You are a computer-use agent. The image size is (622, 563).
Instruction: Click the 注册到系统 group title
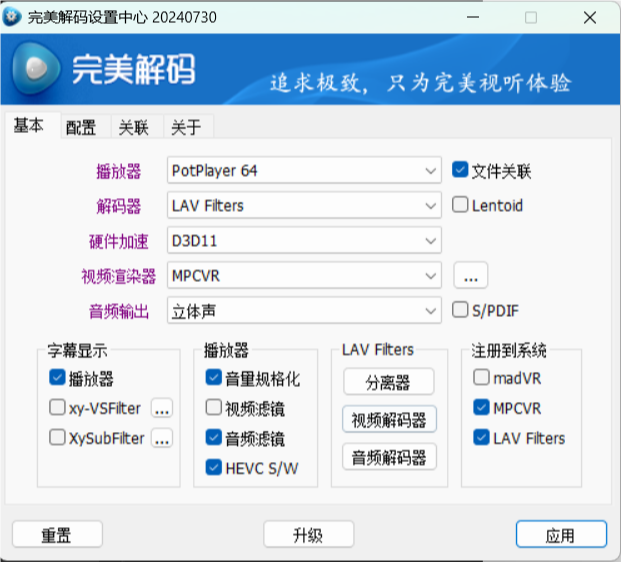(x=509, y=351)
